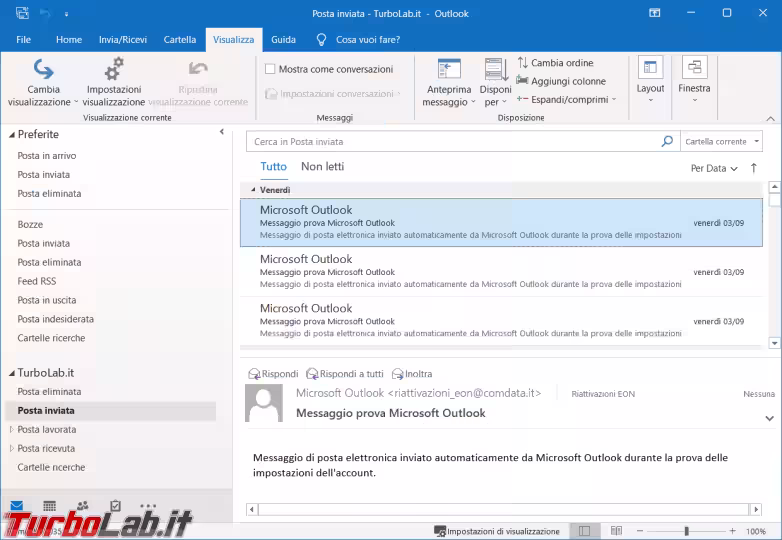This screenshot has height=540, width=782.
Task: Collapse the Venerdì message group
Action: 253,189
